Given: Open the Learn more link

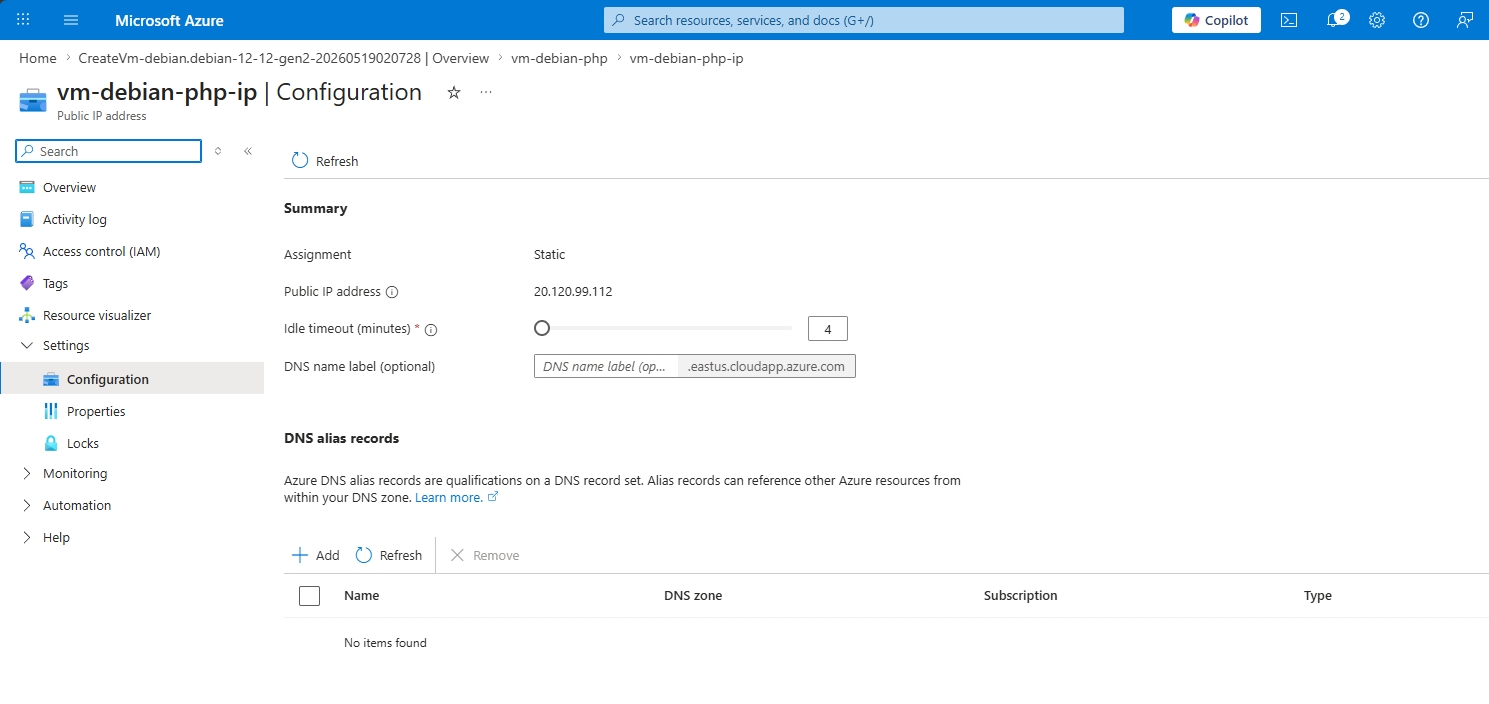Looking at the screenshot, I should [x=456, y=497].
